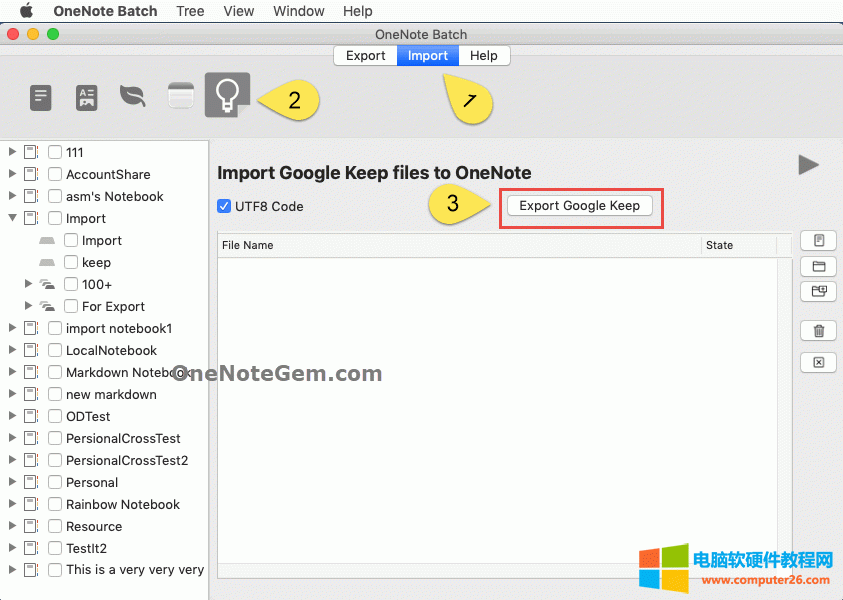Open the add folder icon

click(x=818, y=265)
